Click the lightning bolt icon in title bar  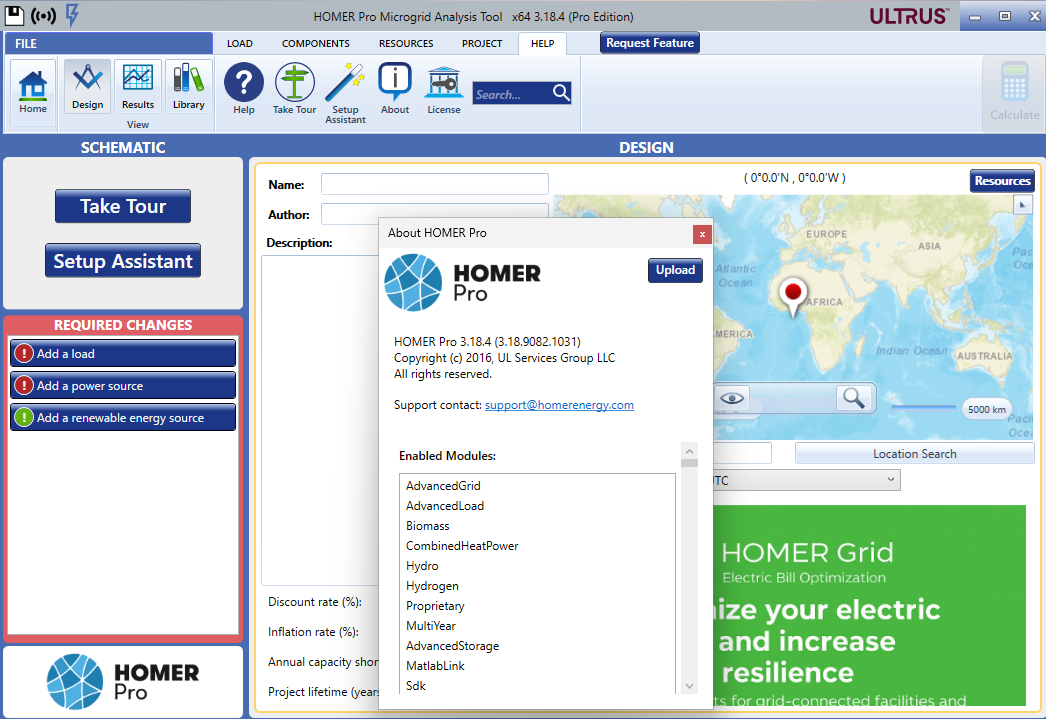(x=72, y=15)
